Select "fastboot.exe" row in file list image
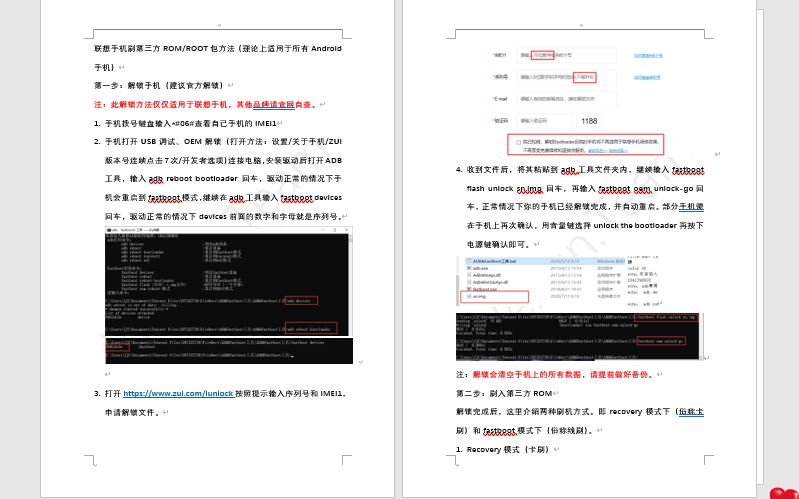 (x=545, y=289)
